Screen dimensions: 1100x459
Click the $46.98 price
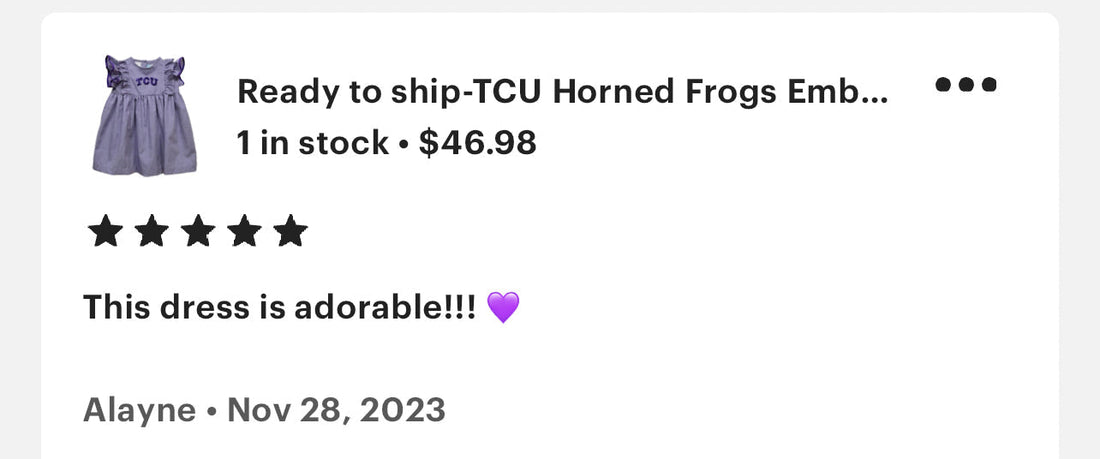(478, 143)
